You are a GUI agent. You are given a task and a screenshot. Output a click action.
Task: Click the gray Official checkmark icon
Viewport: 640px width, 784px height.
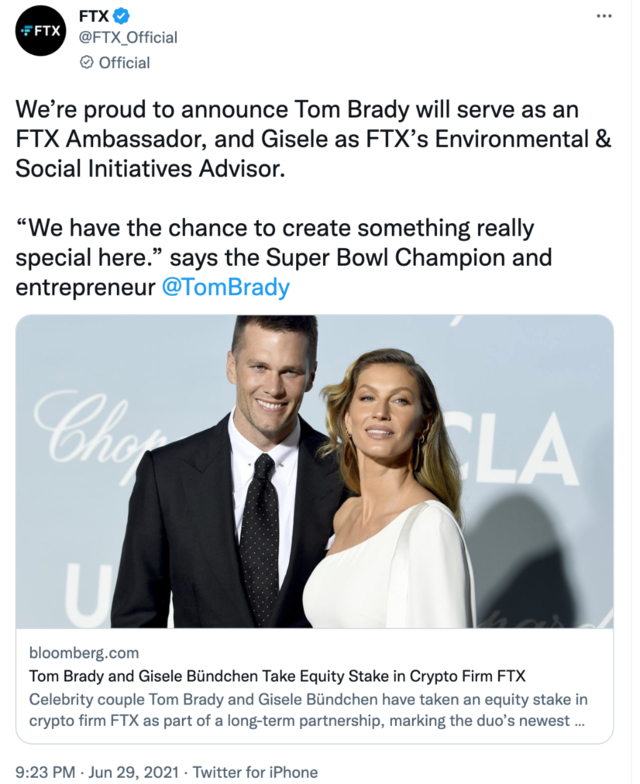tap(86, 62)
